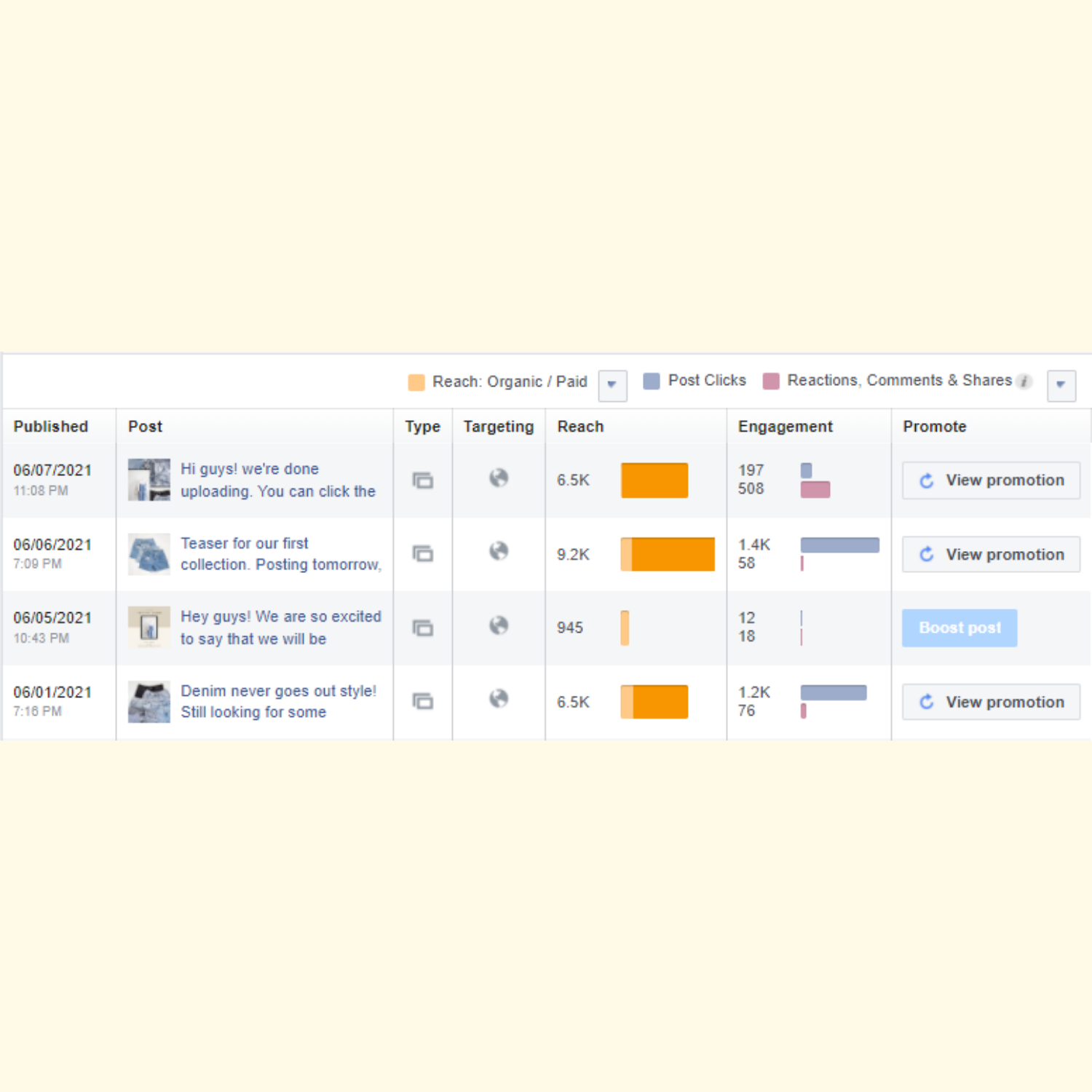This screenshot has width=1092, height=1092.
Task: Click post type icon for 06/05/2021 post
Action: pos(423,628)
